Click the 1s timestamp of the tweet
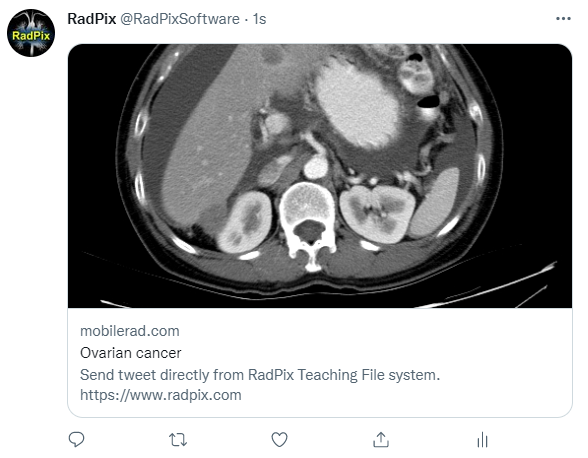The height and width of the screenshot is (458, 588). 260,19
